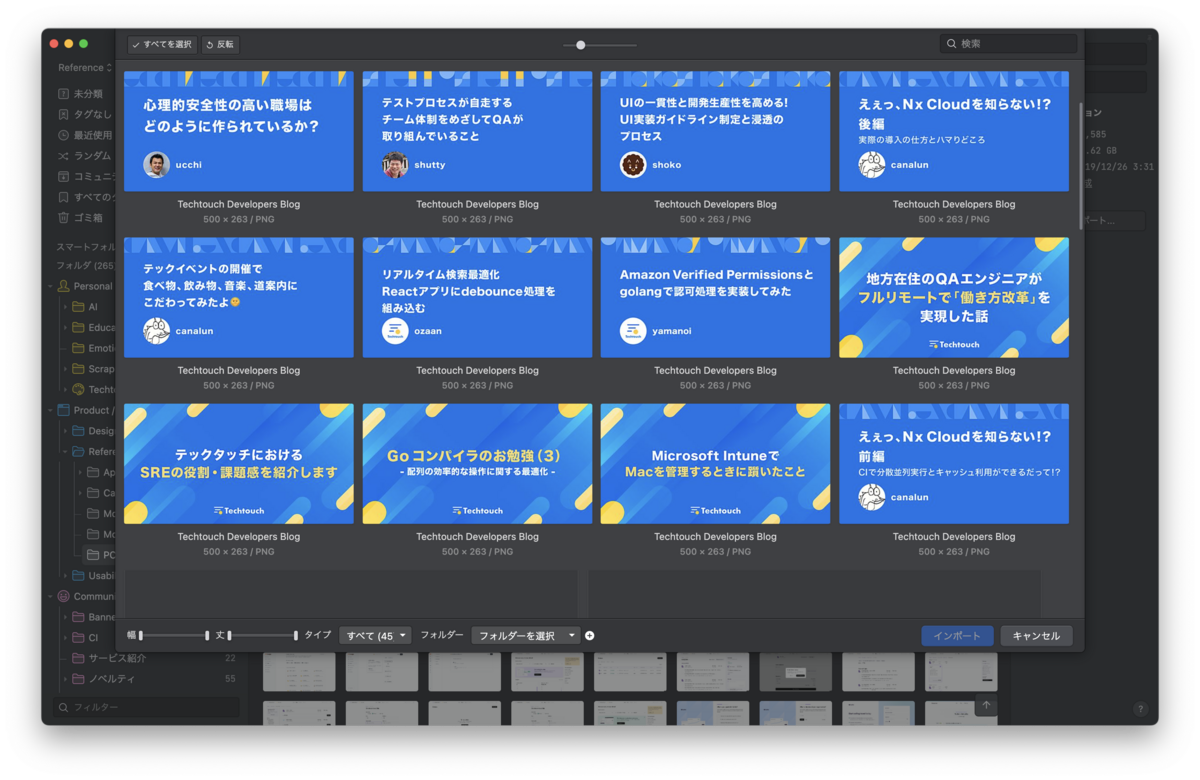Select the リアルタイム検索最適化 thumbnail by ozaan
This screenshot has height=780, width=1200.
point(477,297)
